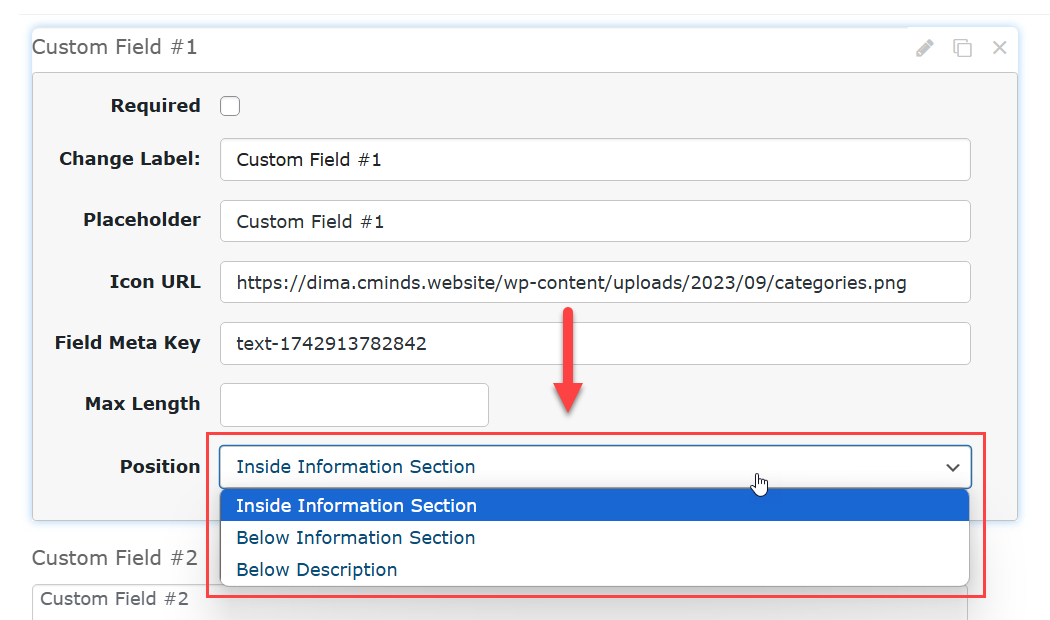Edit Custom Field #1 with pencil icon
1050x620 pixels.
point(925,48)
